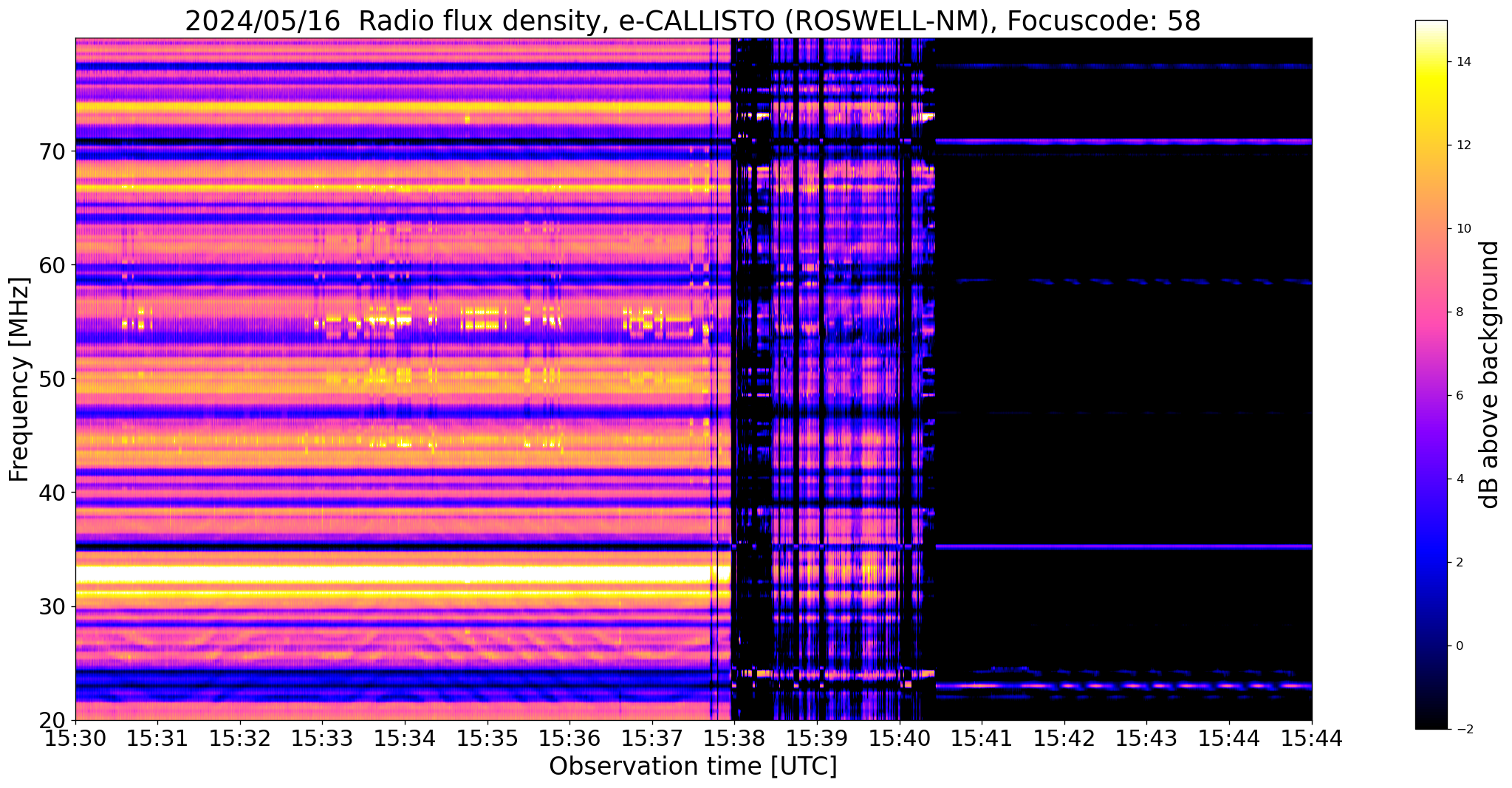1512x788 pixels.
Task: Click the colorbar tick label 6
Action: pyautogui.click(x=1460, y=396)
